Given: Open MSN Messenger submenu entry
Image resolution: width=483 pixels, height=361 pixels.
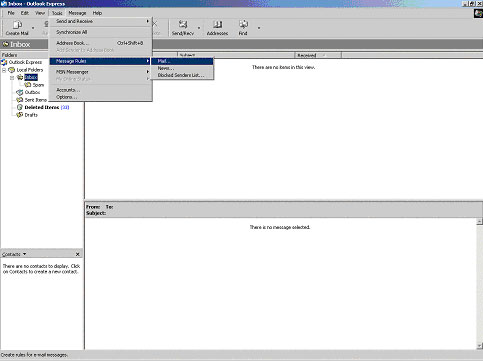Looking at the screenshot, I should pos(101,72).
